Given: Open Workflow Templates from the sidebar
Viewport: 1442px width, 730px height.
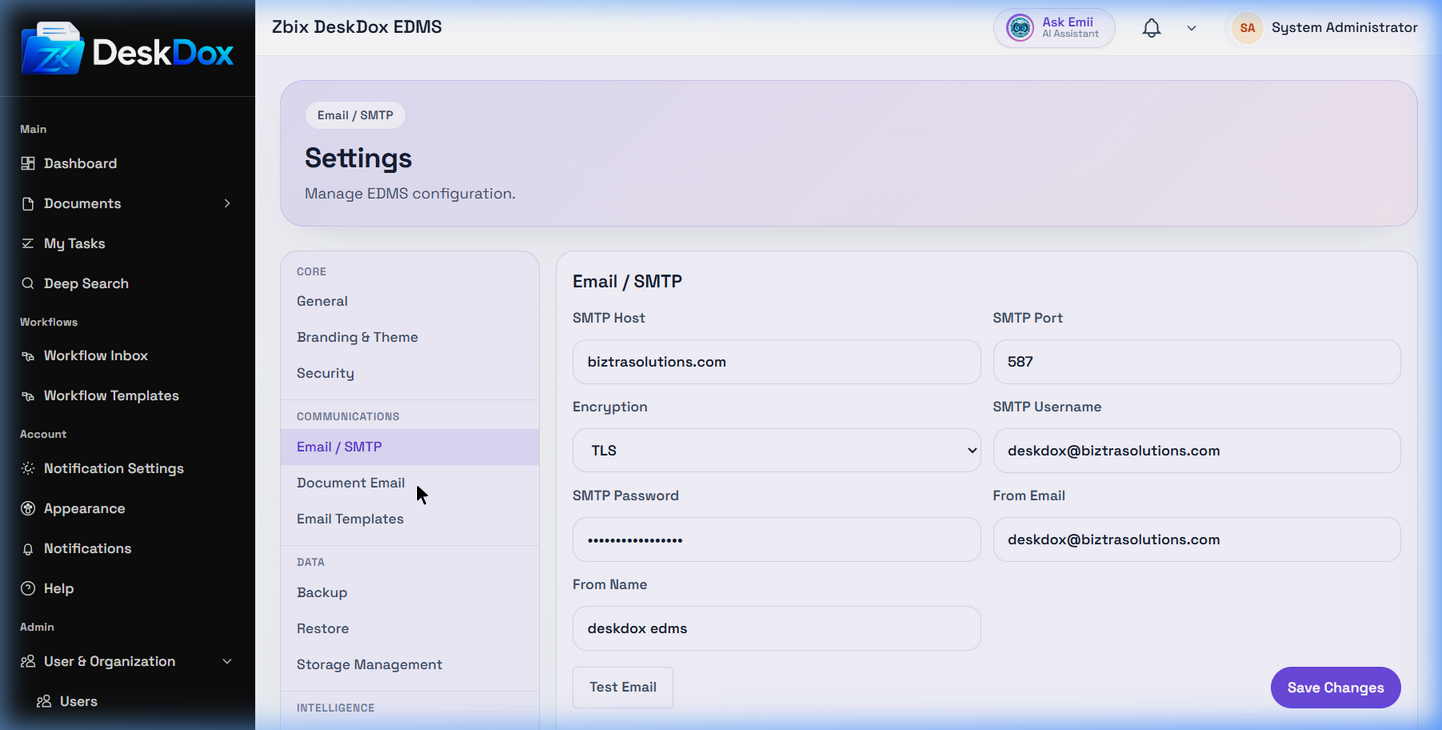Looking at the screenshot, I should pyautogui.click(x=111, y=395).
